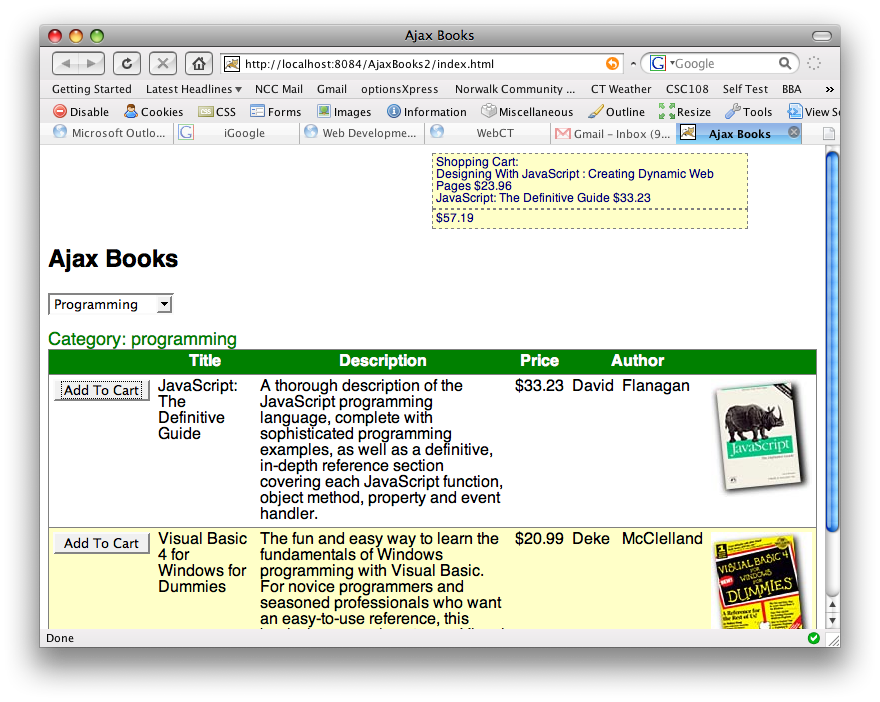Open the Outline web developer menu
The height and width of the screenshot is (702, 880).
[x=616, y=112]
